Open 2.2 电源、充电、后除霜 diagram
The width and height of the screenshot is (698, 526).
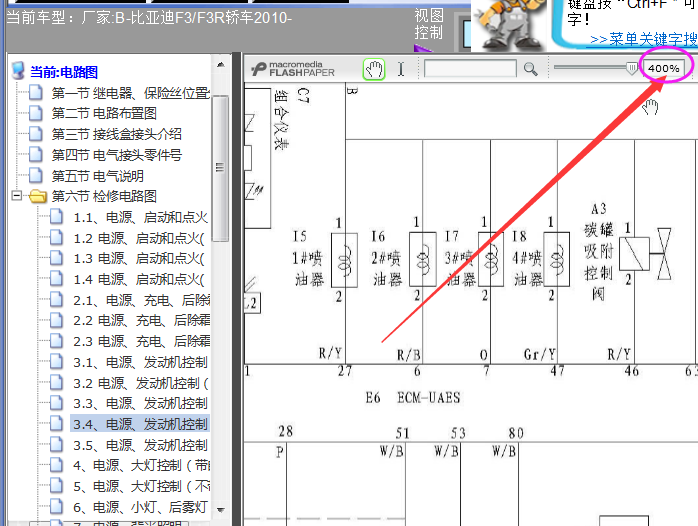click(142, 320)
